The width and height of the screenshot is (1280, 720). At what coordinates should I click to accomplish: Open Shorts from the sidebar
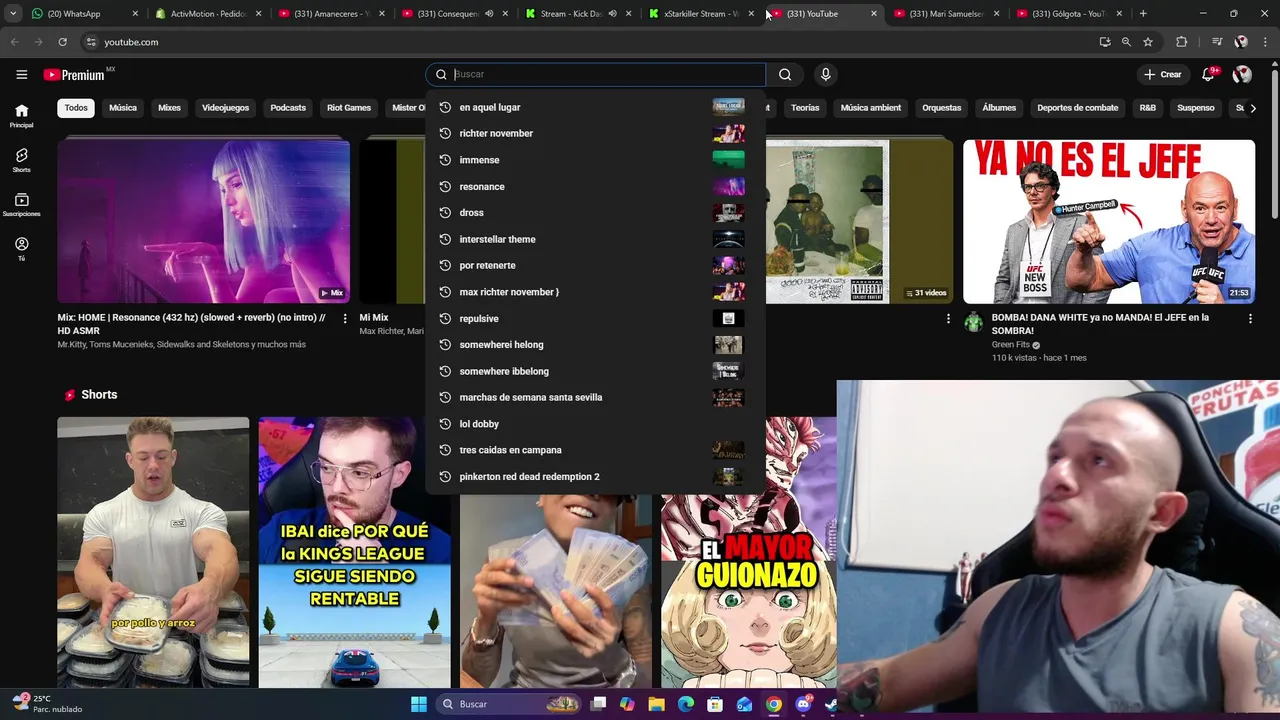click(x=21, y=160)
